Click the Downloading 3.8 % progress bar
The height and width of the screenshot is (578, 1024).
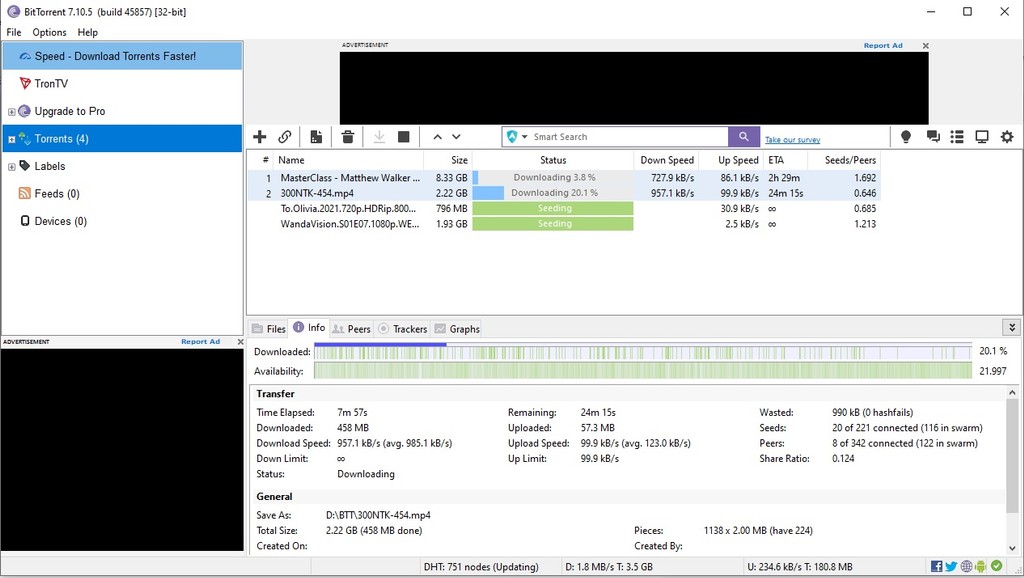552,178
